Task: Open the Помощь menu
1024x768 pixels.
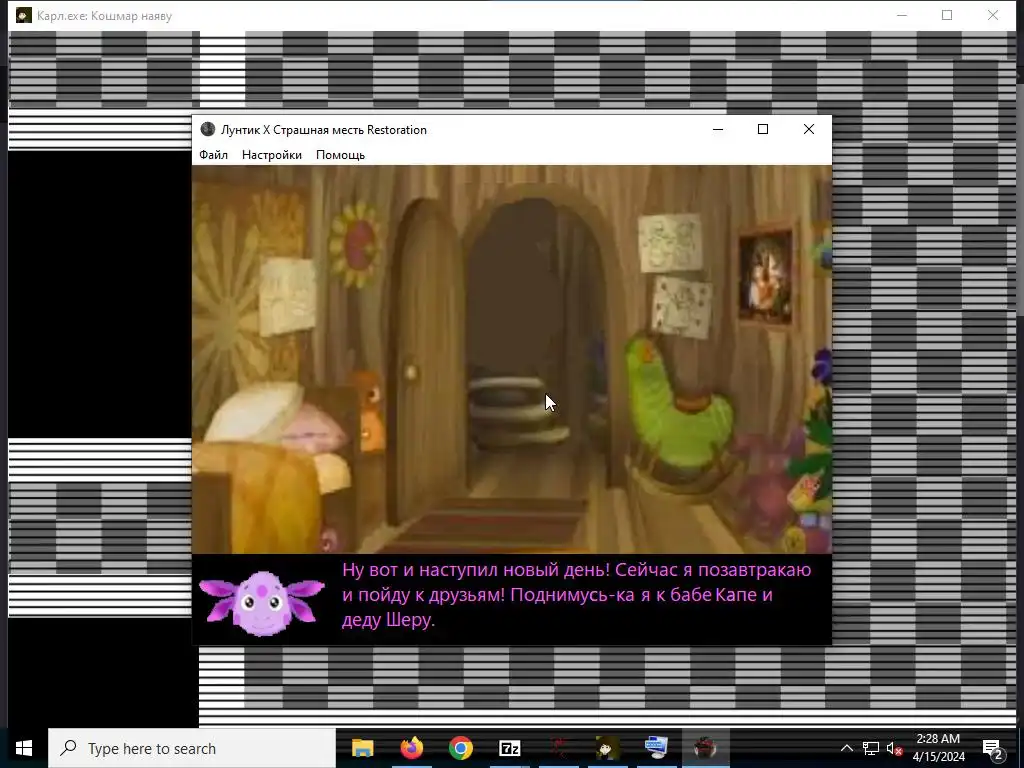Action: tap(340, 155)
